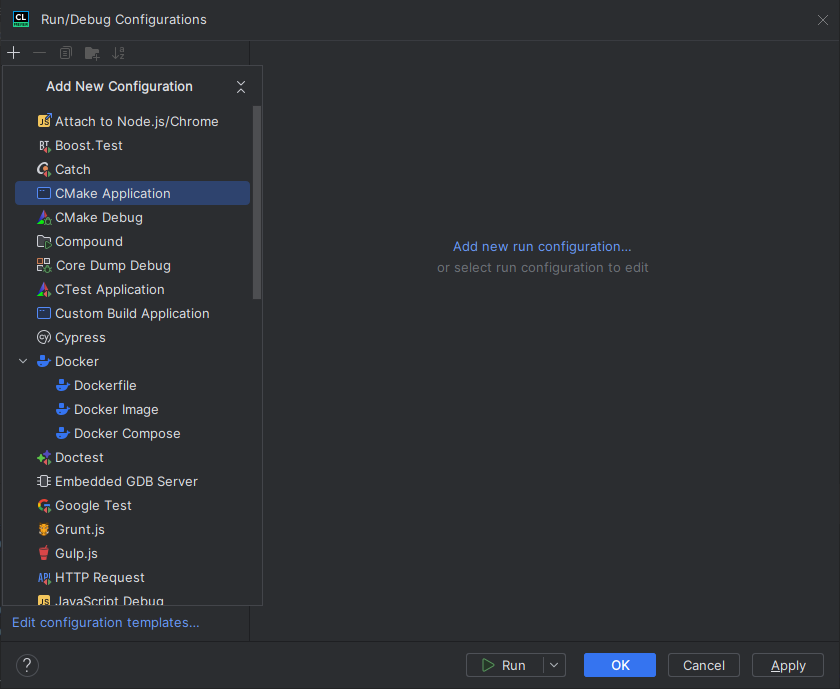Click the CTest Application icon
Screen dimensions: 840x689
pyautogui.click(x=44, y=289)
